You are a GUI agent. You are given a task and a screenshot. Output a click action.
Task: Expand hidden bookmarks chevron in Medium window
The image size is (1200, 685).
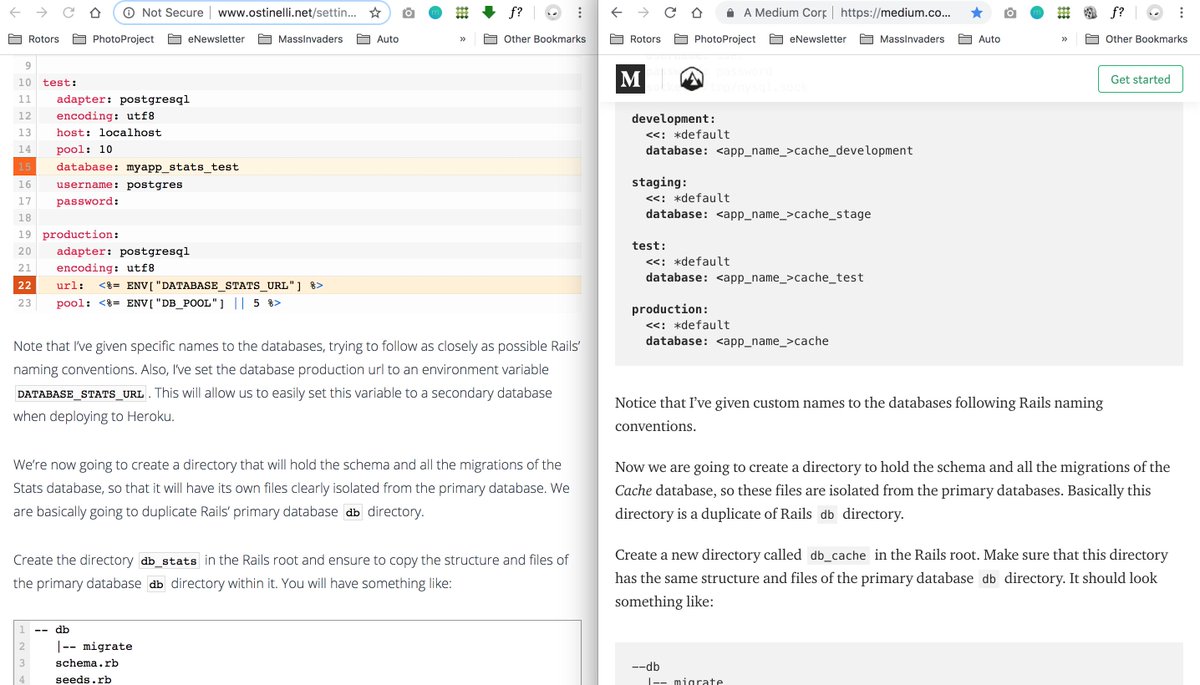1063,39
